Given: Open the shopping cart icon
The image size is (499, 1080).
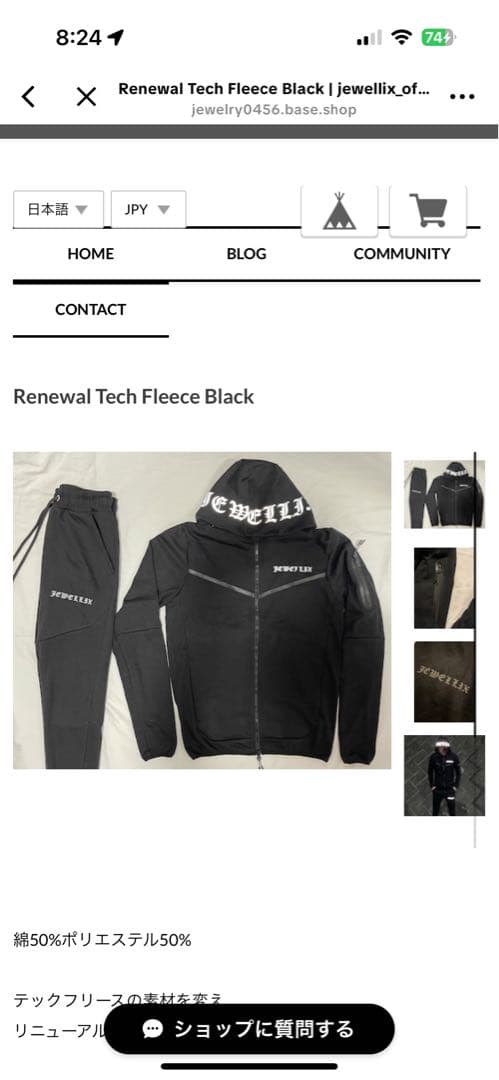Looking at the screenshot, I should [x=428, y=211].
